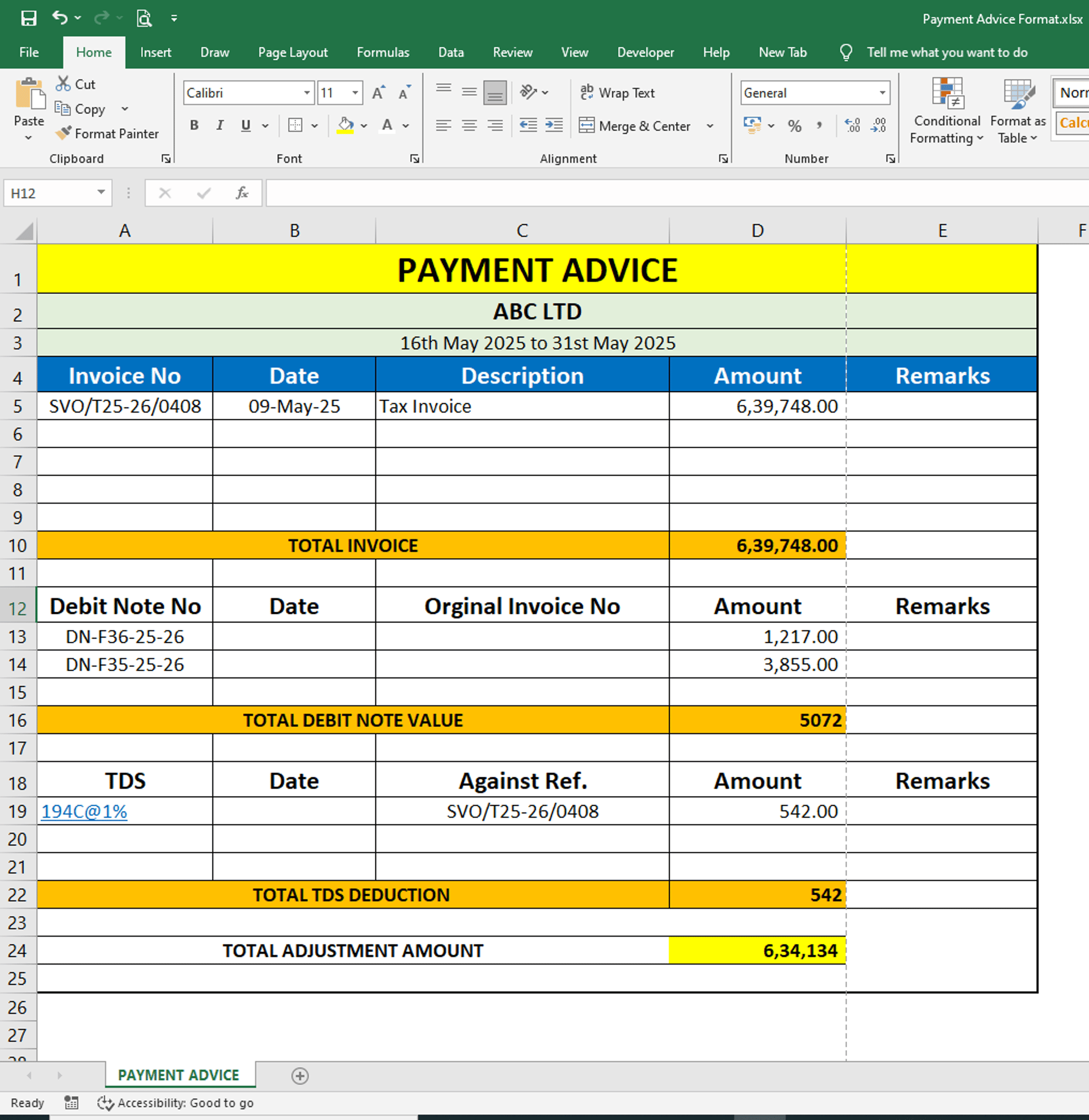
Task: Click the Insert Function fx icon
Action: coord(242,193)
